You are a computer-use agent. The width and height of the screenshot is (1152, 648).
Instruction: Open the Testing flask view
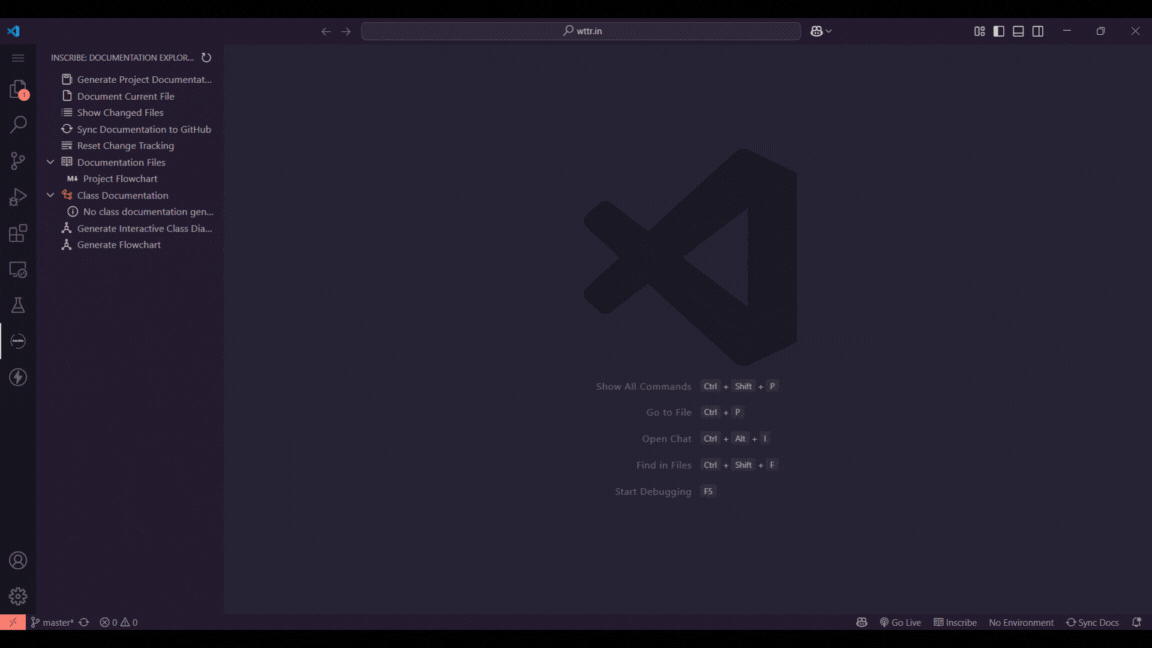(18, 305)
